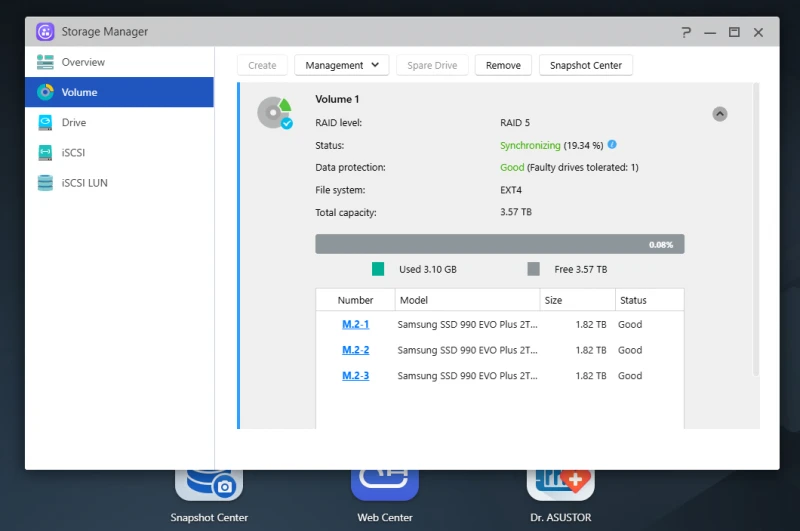The image size is (800, 531).
Task: Click the iSCSI LUN stack icon
Action: (x=45, y=183)
